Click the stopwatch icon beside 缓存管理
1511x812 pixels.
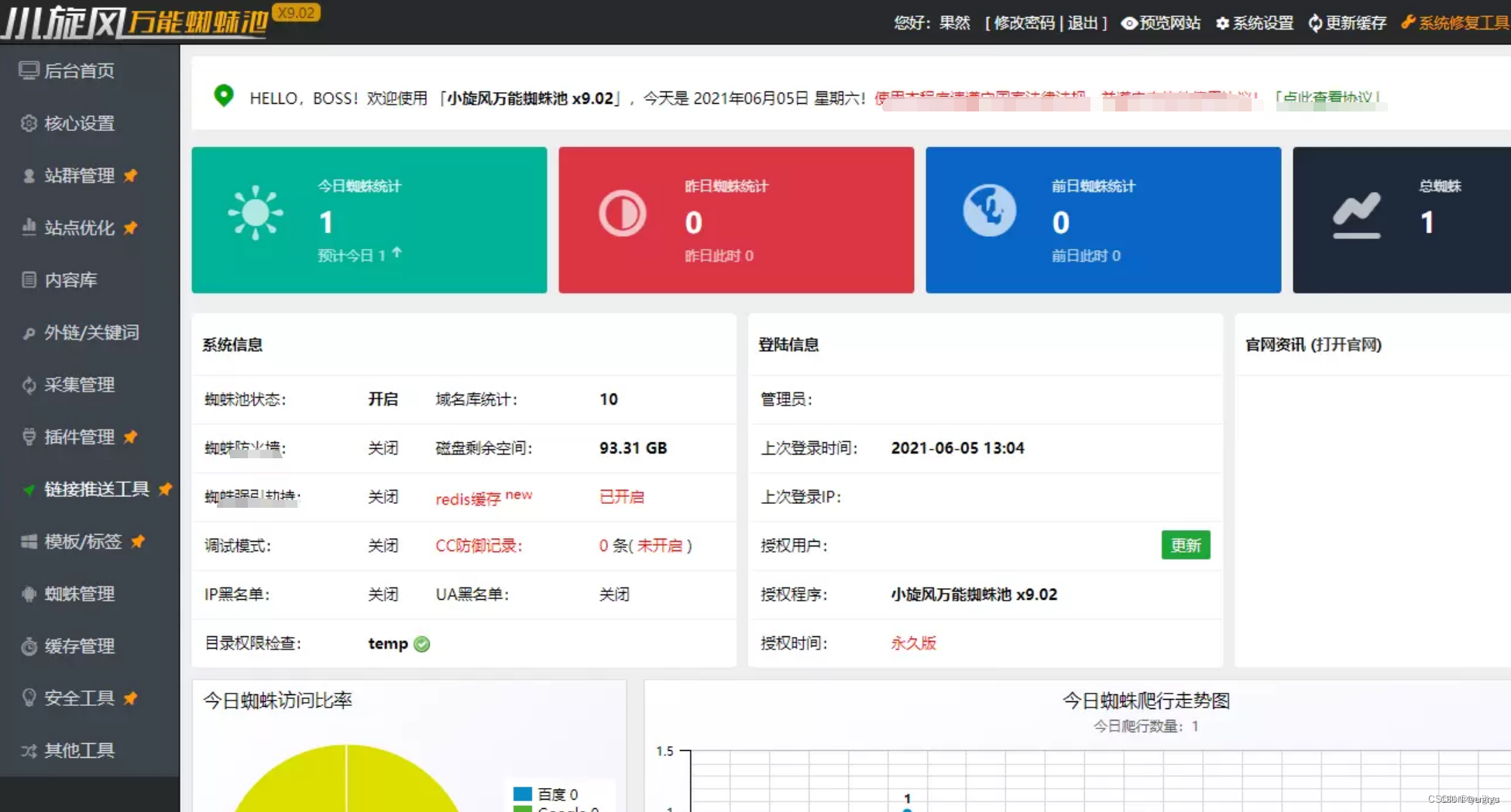point(29,646)
